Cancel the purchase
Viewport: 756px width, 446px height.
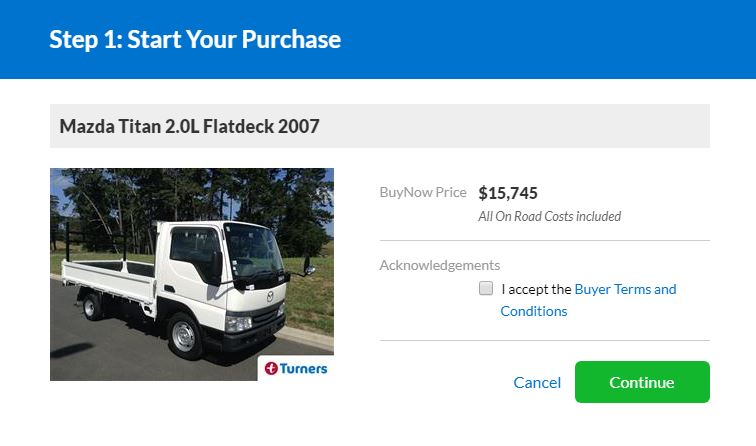point(537,382)
